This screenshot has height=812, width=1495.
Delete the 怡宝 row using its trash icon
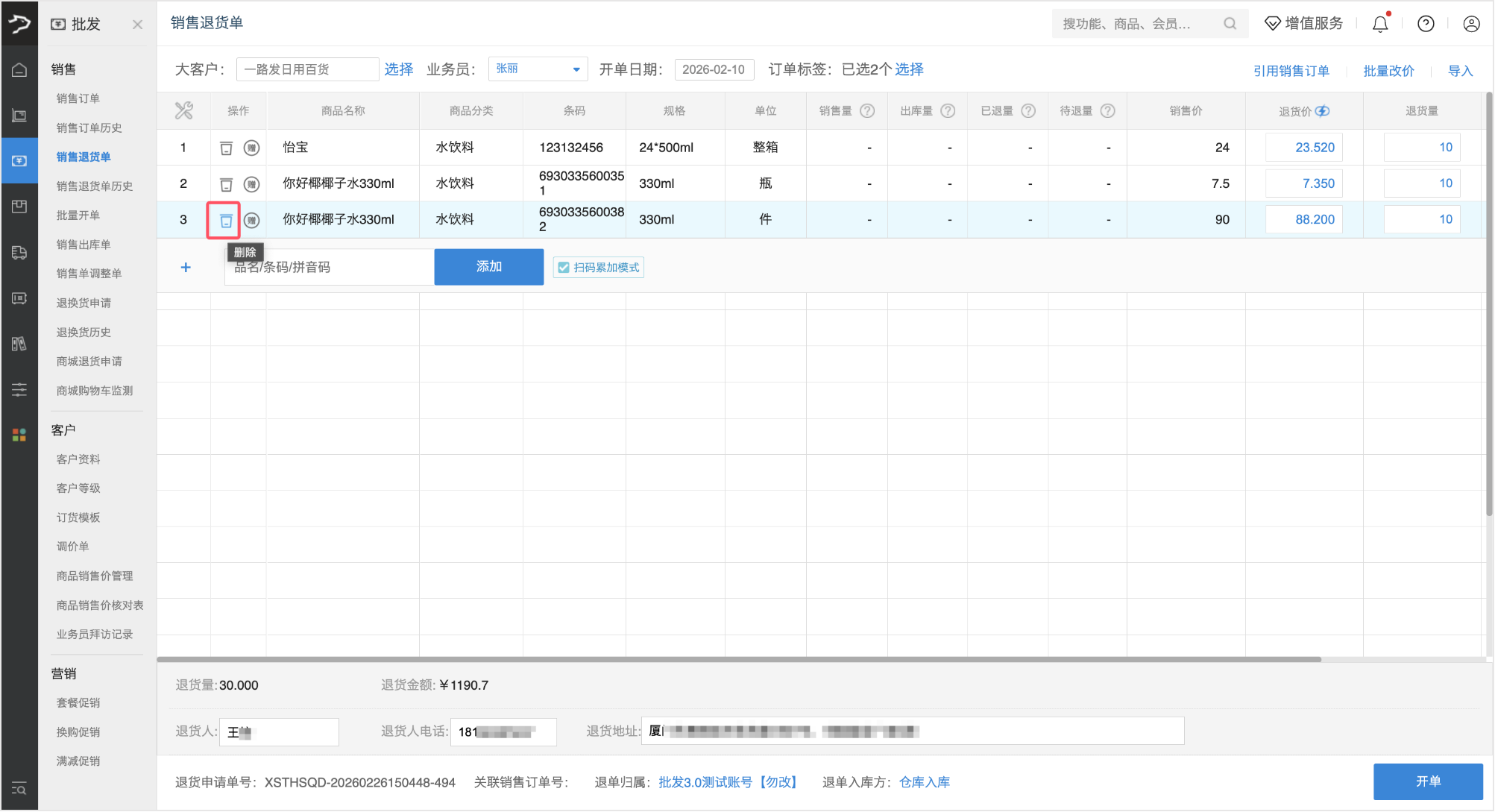(227, 147)
